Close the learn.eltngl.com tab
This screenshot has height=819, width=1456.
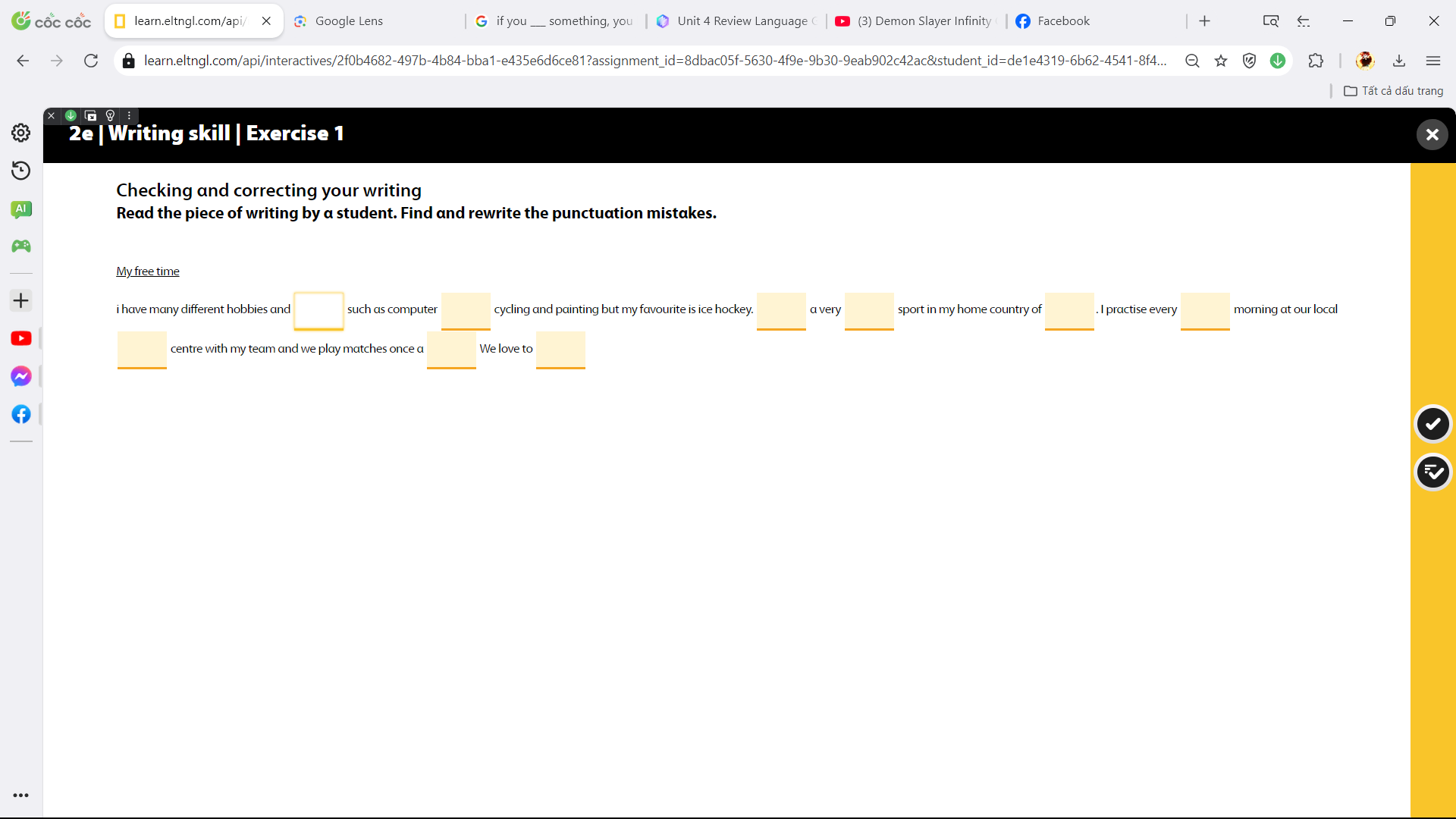coord(266,21)
